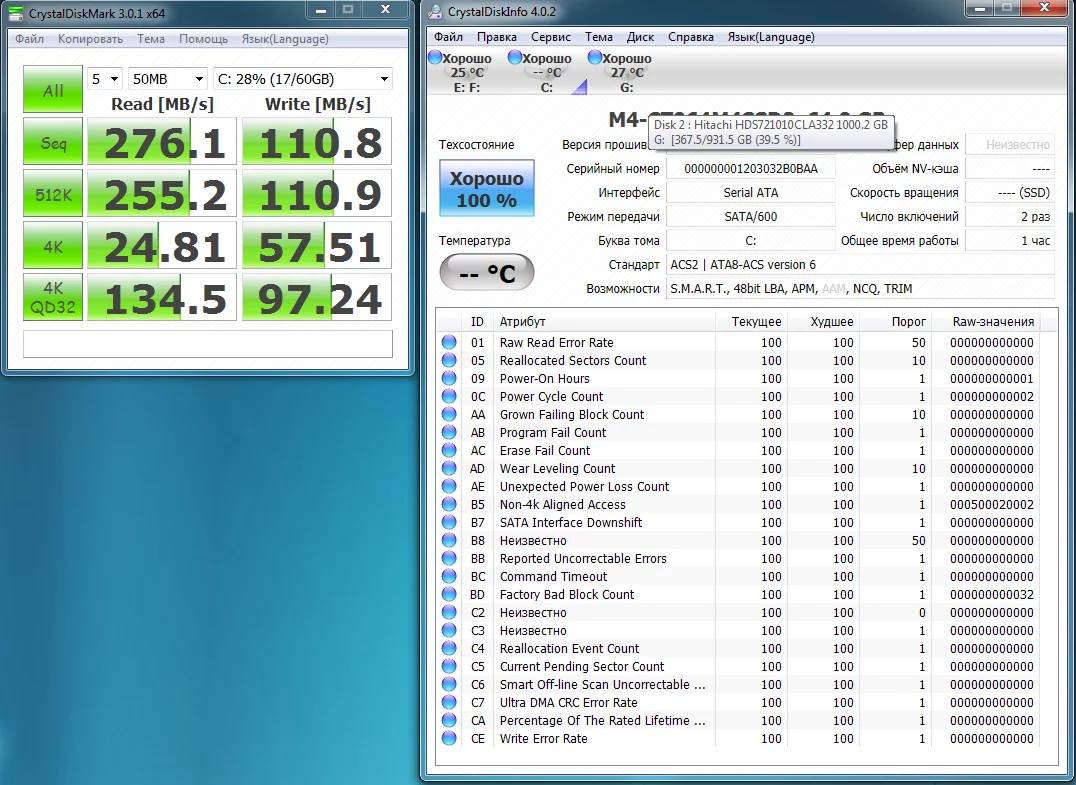Image resolution: width=1076 pixels, height=785 pixels.
Task: Click the CrystalDiskMark app icon in title bar
Action: coord(15,12)
